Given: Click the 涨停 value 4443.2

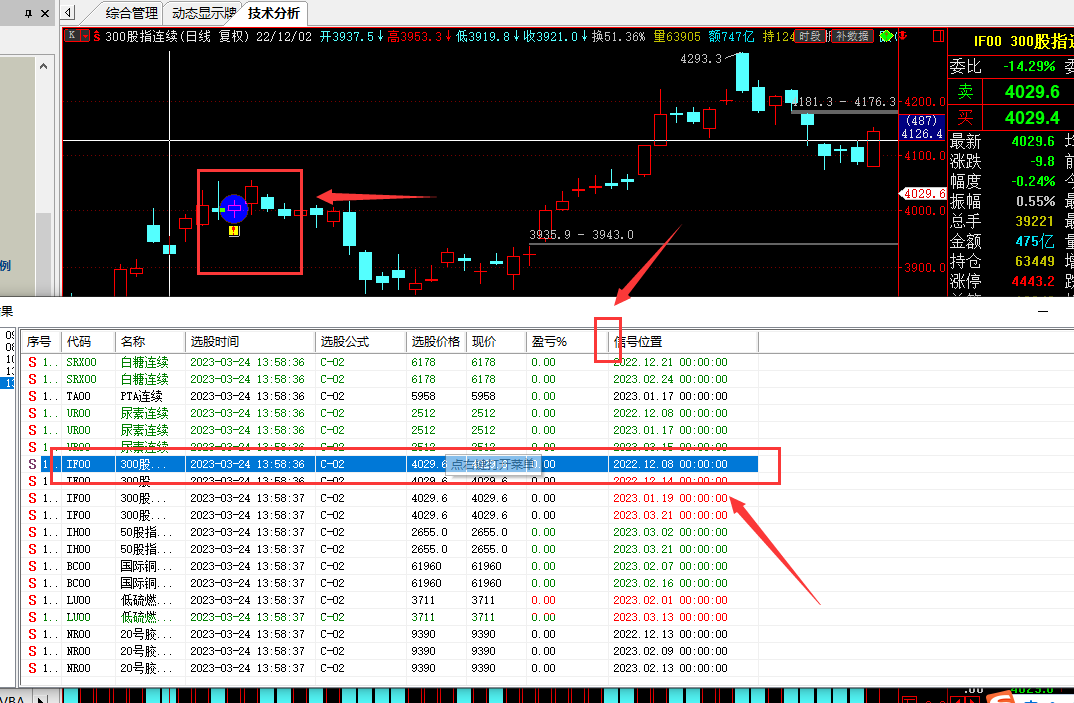Looking at the screenshot, I should point(1033,281).
